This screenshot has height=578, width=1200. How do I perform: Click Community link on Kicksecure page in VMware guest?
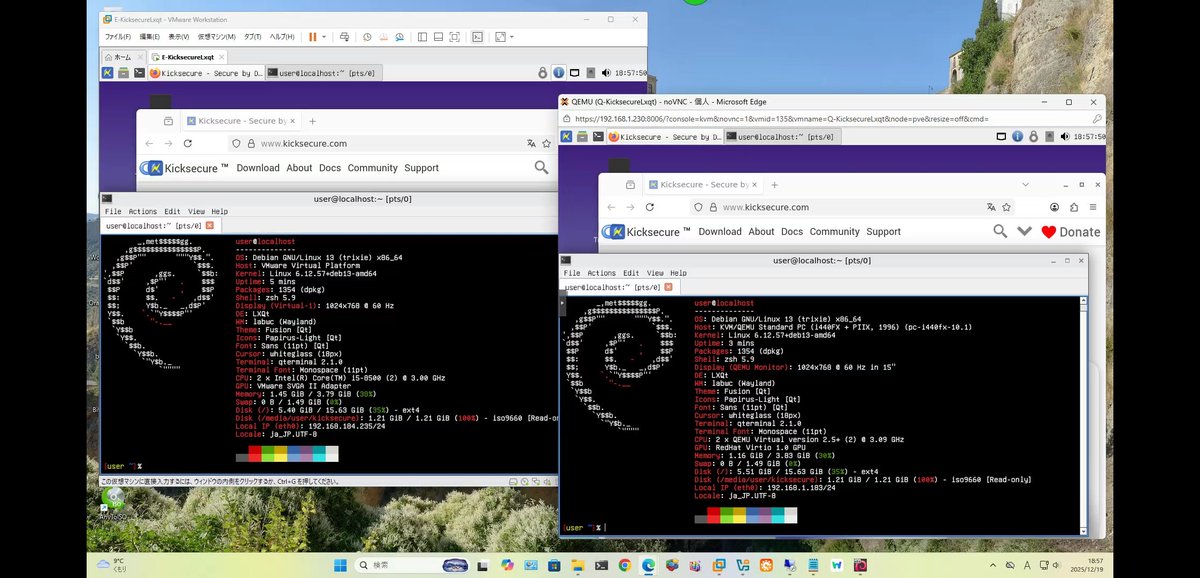coord(372,168)
